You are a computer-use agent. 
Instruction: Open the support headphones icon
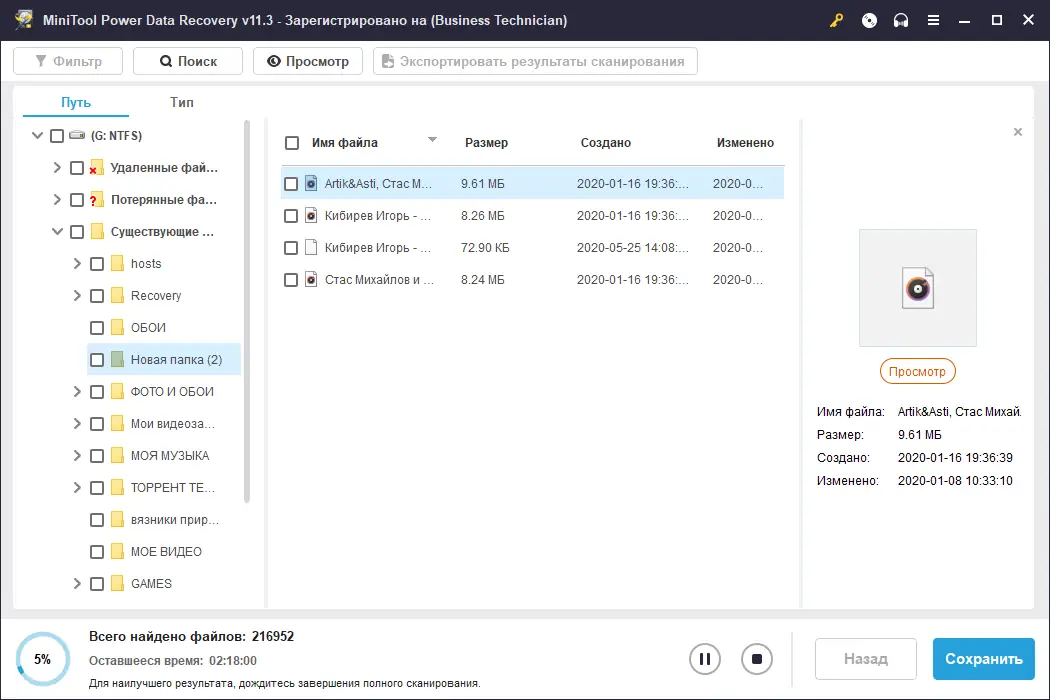(x=901, y=20)
